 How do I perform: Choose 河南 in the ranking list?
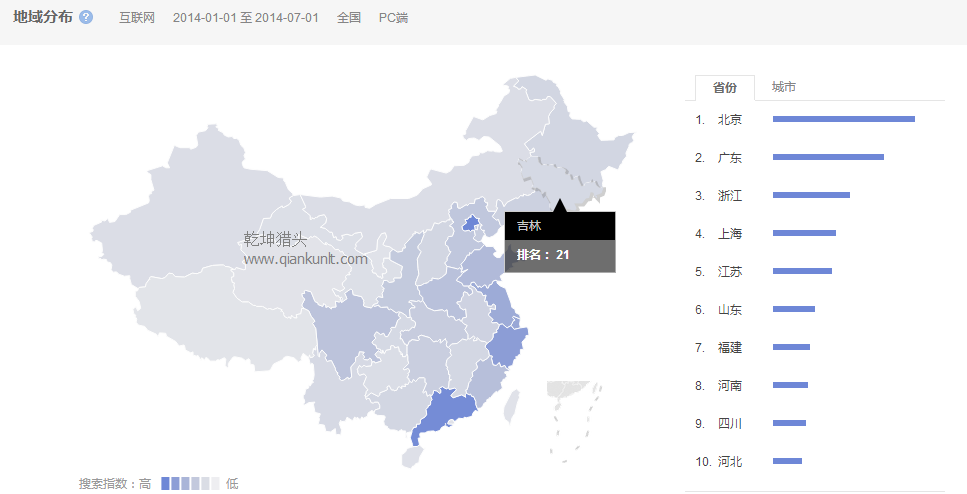[730, 386]
